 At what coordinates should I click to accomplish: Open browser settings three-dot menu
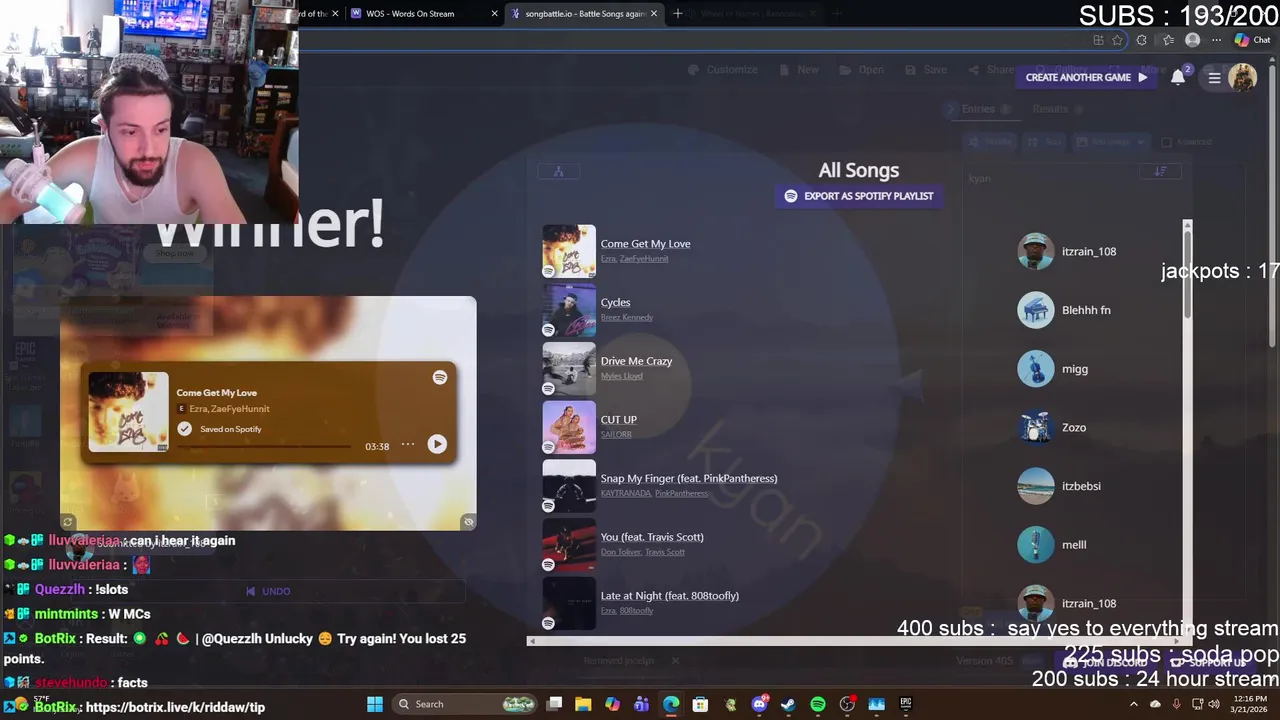pos(1216,40)
